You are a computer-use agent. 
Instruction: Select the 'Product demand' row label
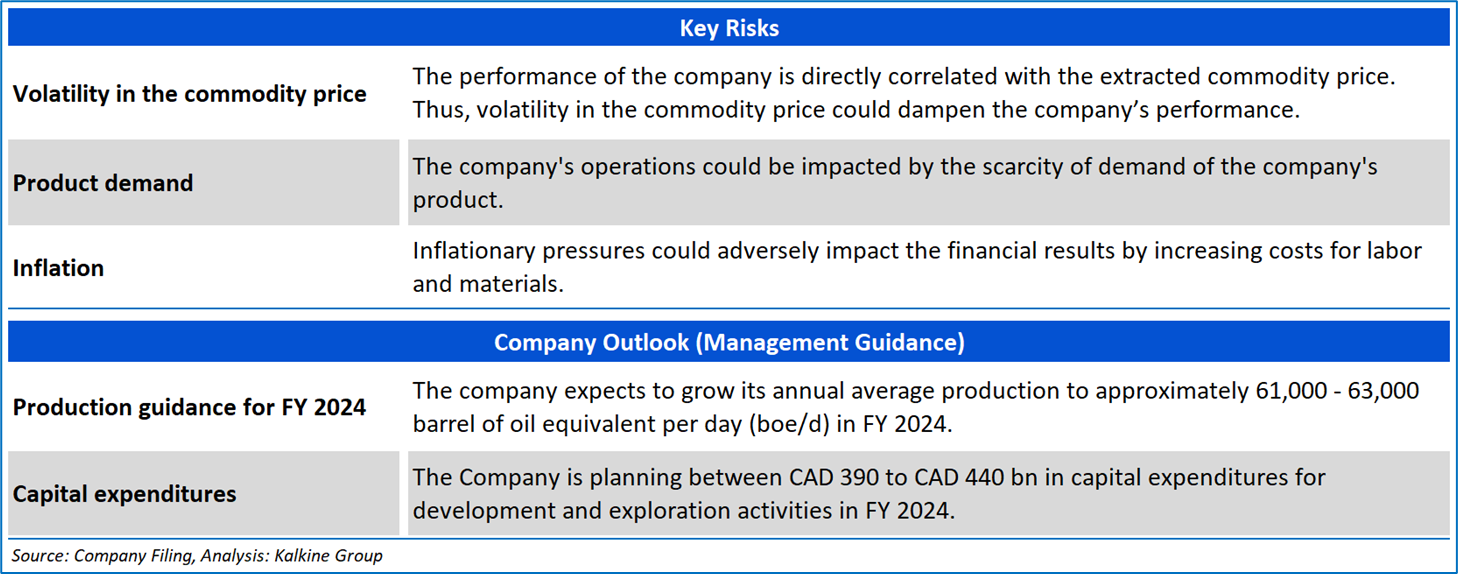(103, 183)
